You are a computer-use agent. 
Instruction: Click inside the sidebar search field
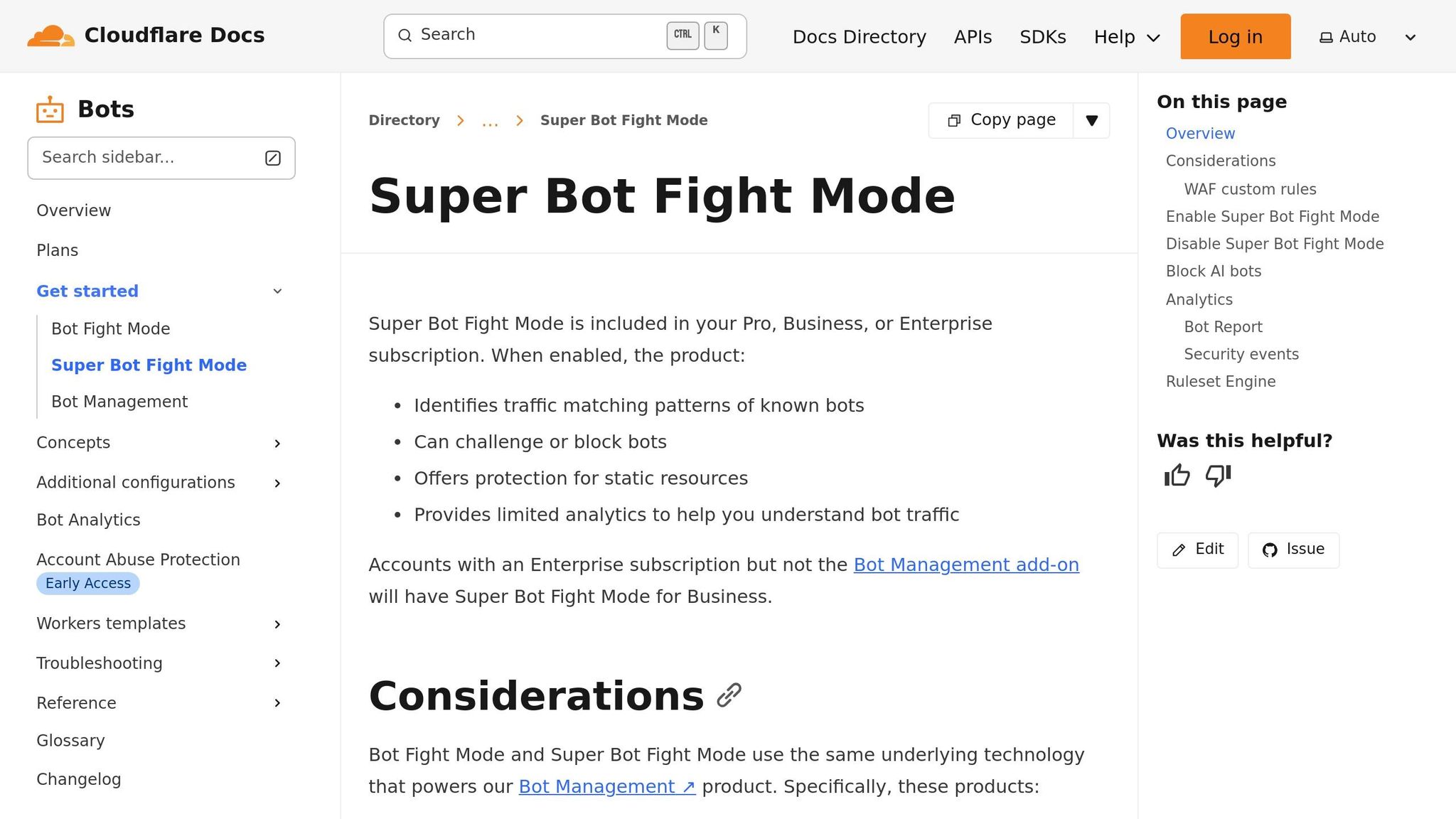(x=142, y=157)
